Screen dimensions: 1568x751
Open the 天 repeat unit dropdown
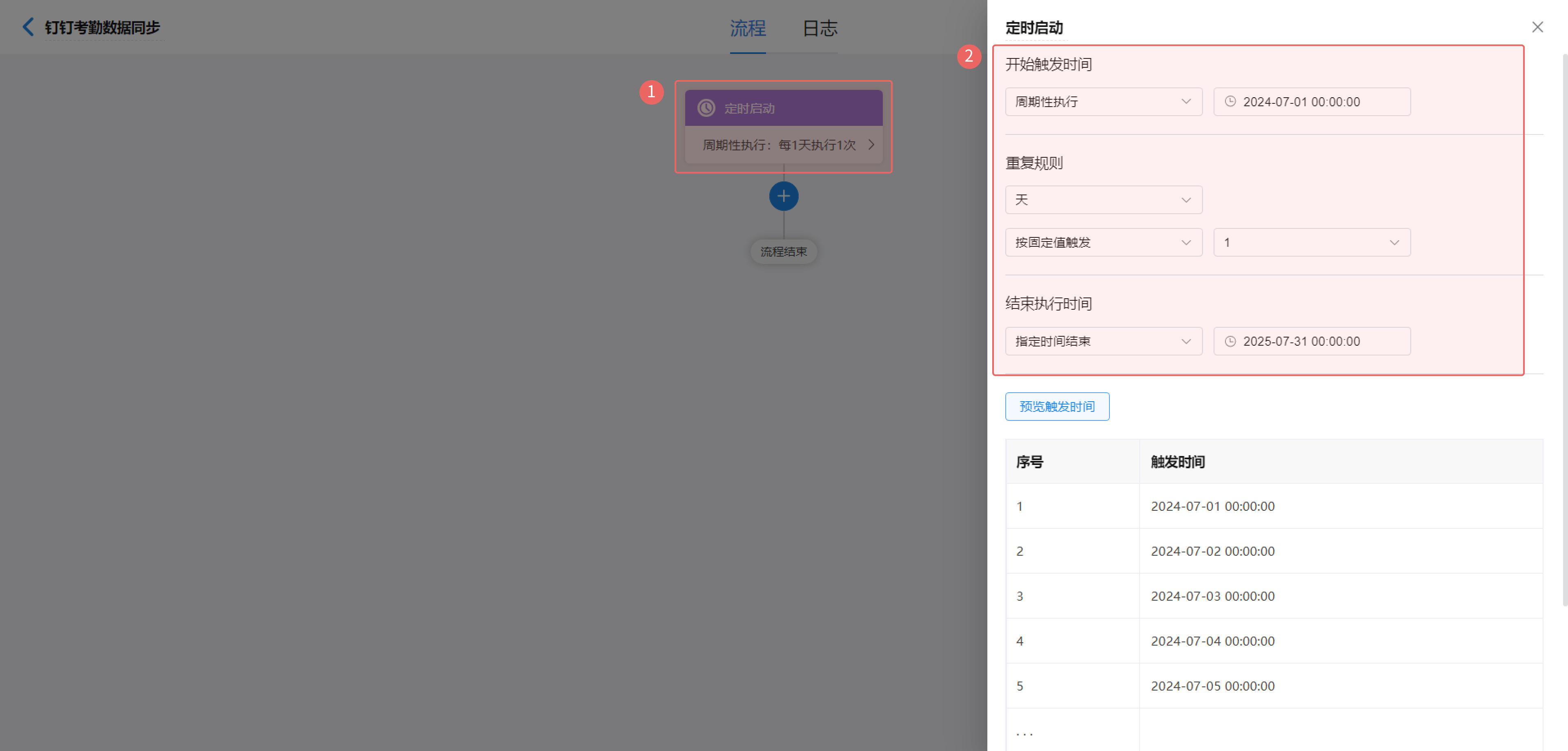point(1104,200)
